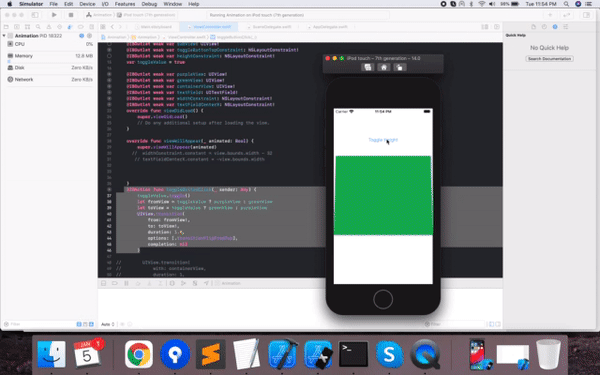This screenshot has height=375, width=600.
Task: Collapse the Animation PID 18322 process row
Action: (x=4, y=36)
